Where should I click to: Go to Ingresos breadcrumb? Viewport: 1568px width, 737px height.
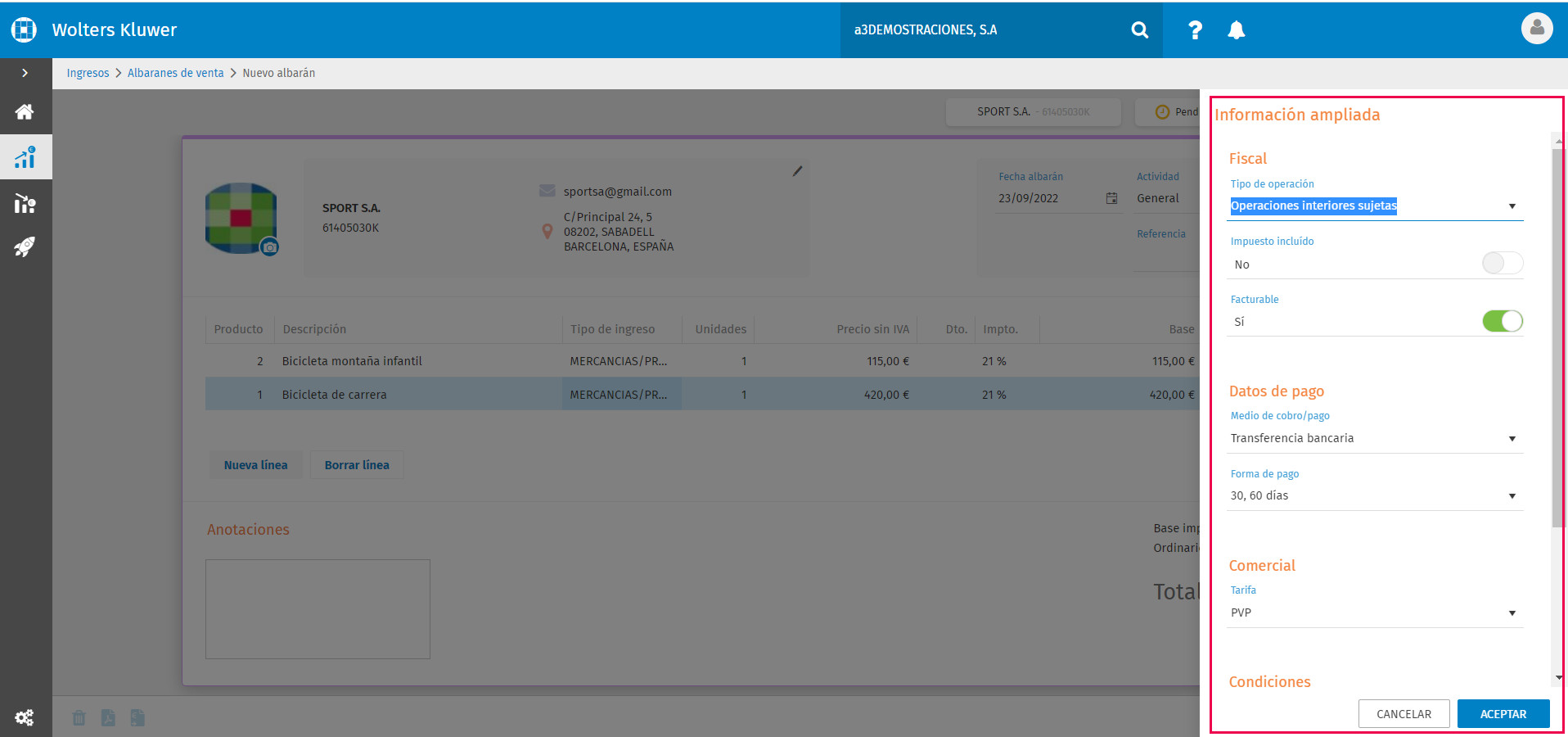[88, 73]
